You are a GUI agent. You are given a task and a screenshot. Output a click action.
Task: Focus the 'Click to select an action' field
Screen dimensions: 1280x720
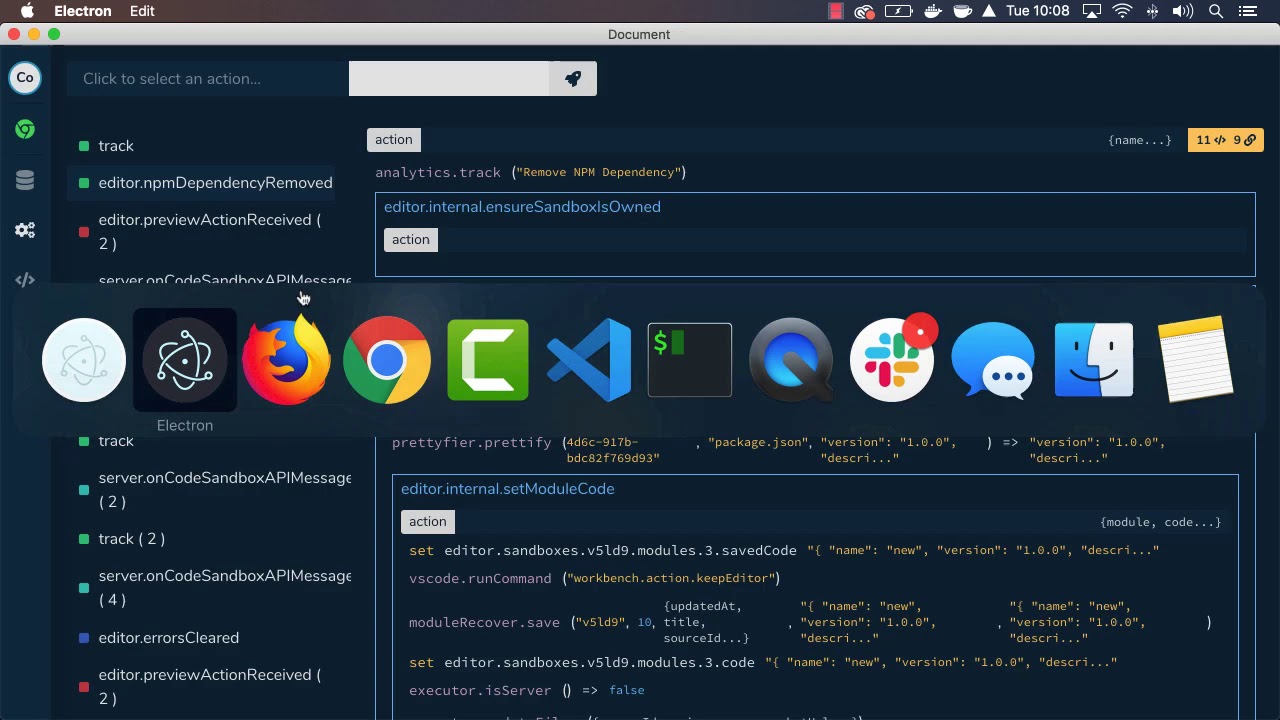coord(208,79)
